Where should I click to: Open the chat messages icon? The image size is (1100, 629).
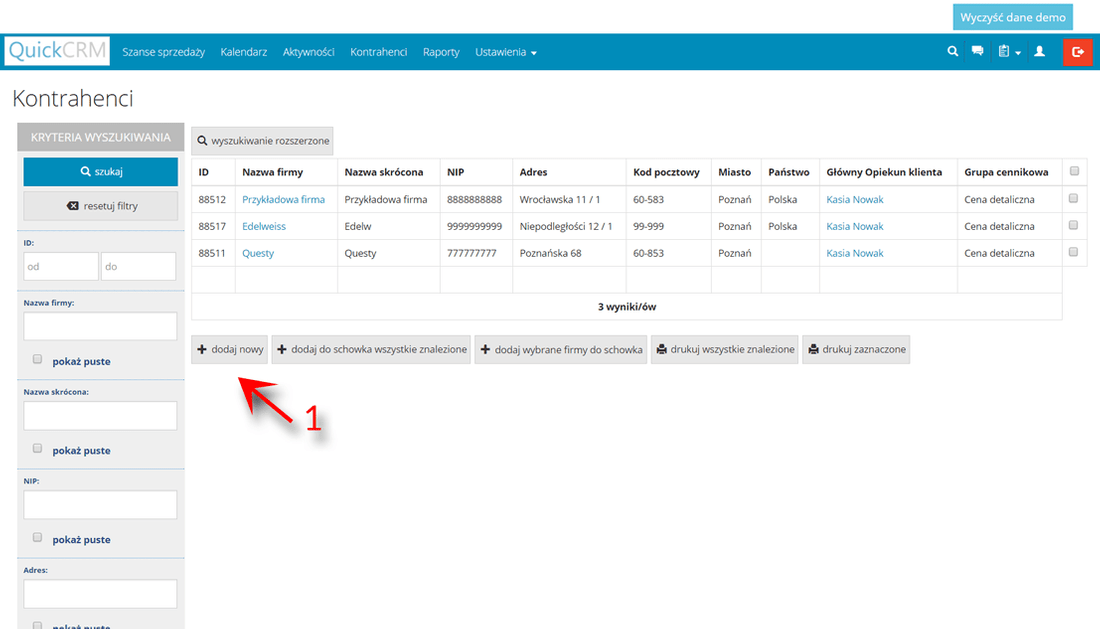coord(977,52)
